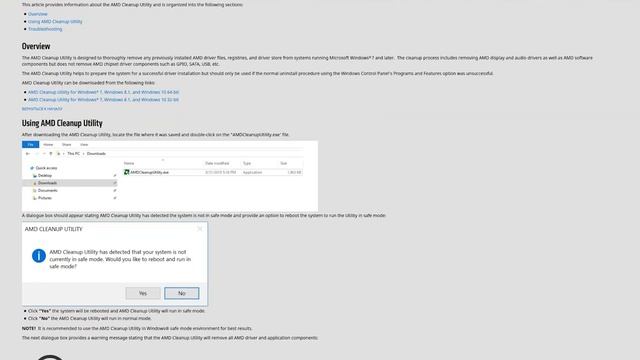Download AMD Cleanup Utility 32-bit link
Screen dimensions: 640x360
103,100
